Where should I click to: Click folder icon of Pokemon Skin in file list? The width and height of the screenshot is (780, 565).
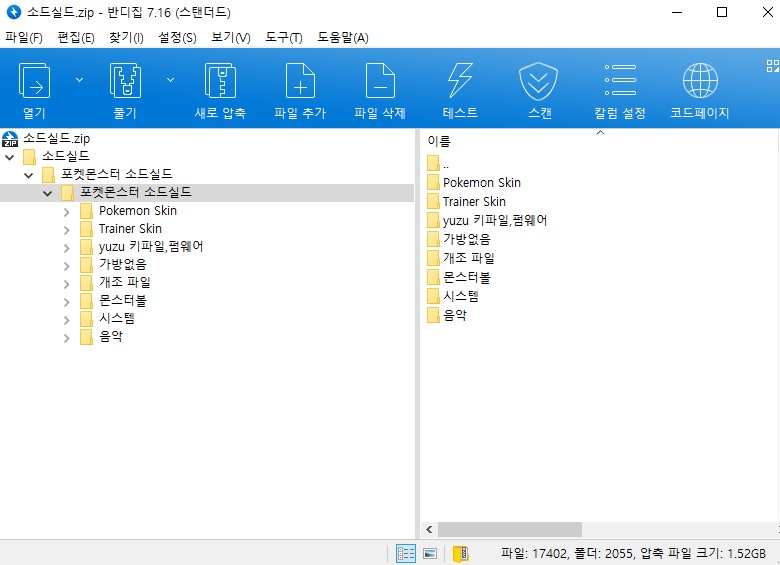[x=433, y=183]
